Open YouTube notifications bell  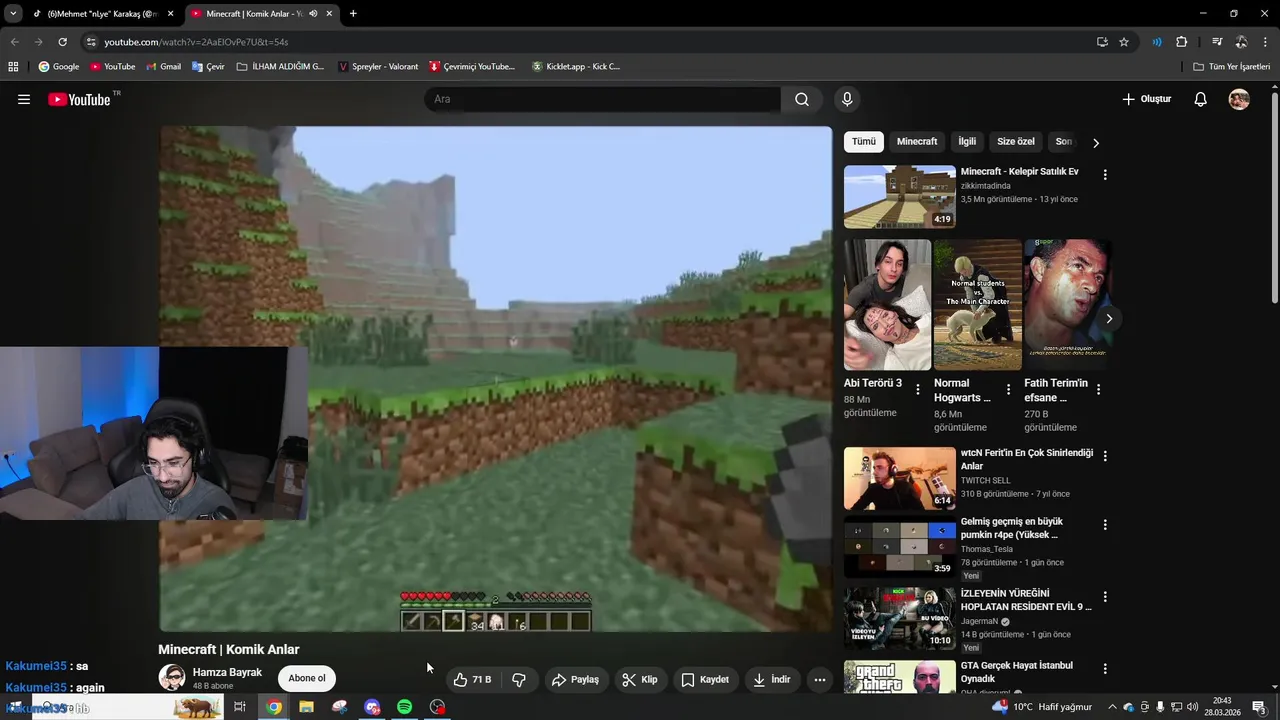point(1201,99)
